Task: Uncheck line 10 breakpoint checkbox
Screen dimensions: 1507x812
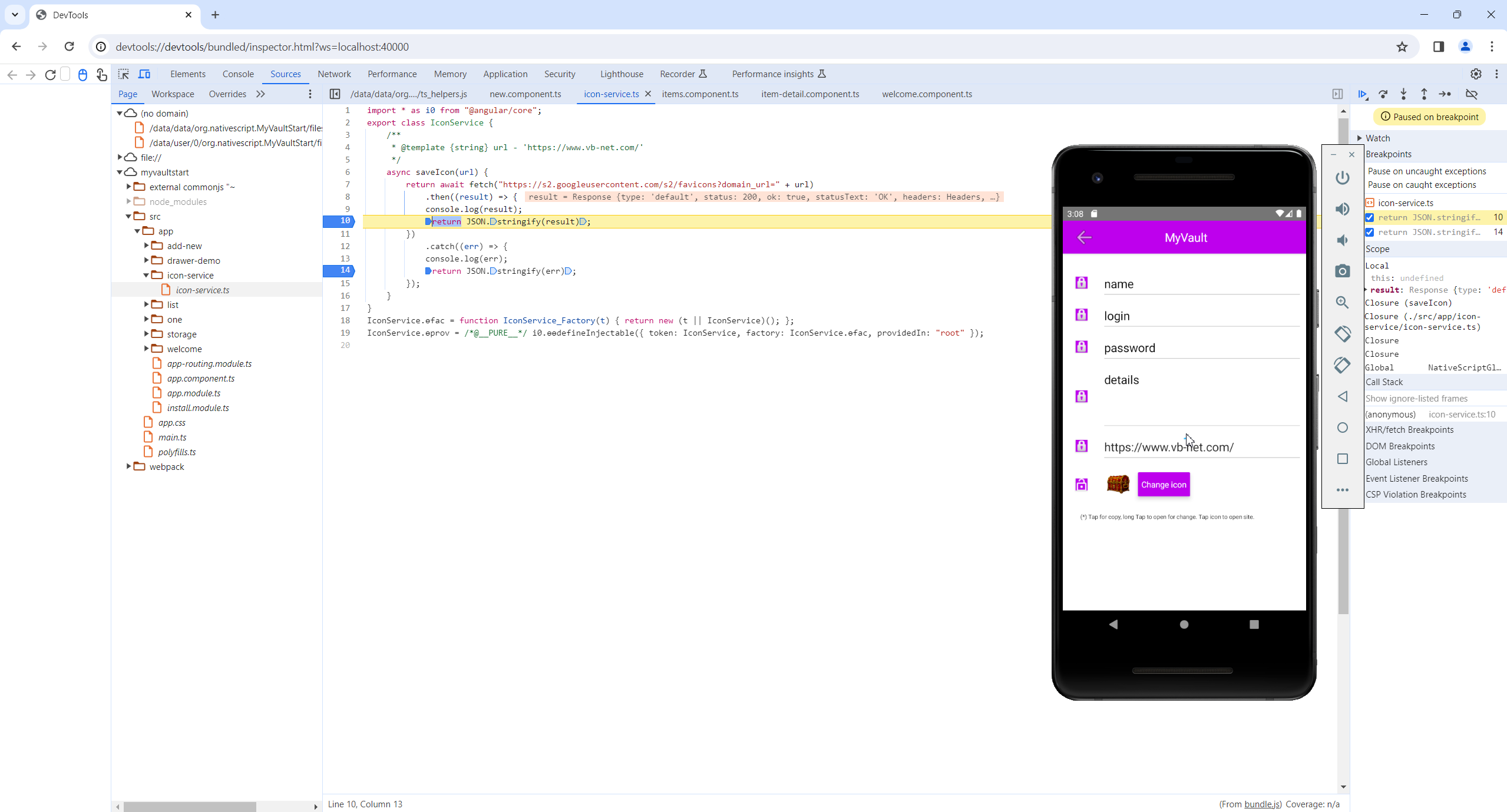Action: 1370,217
